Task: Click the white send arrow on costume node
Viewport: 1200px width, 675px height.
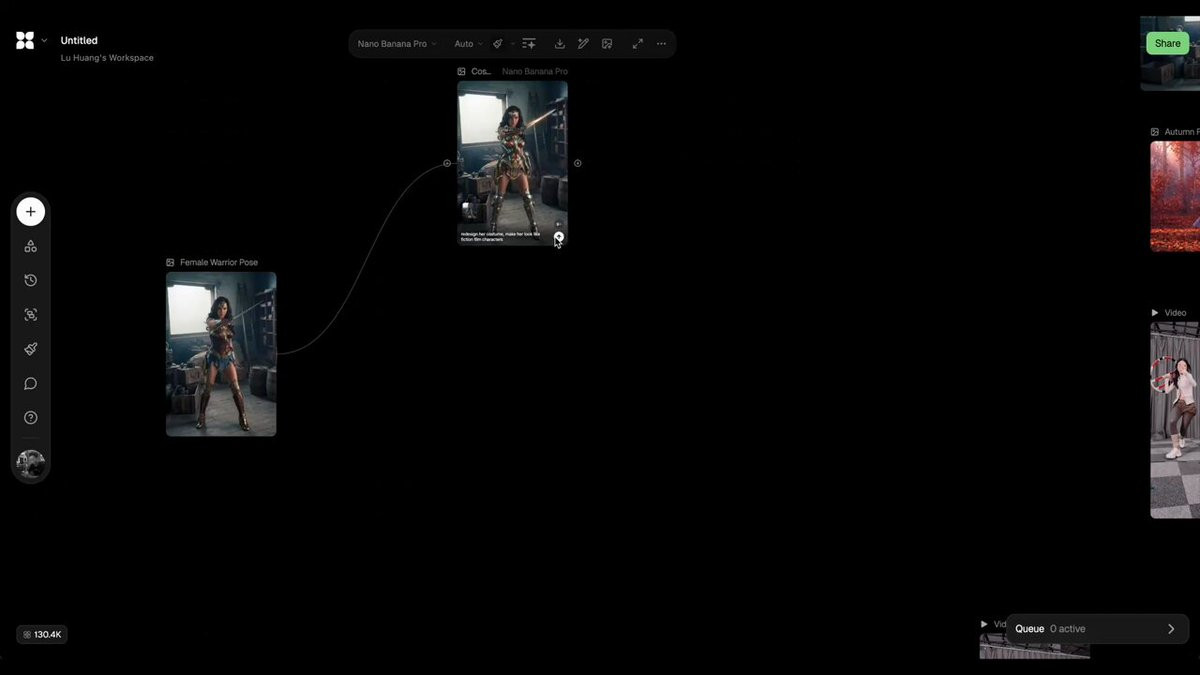Action: (559, 237)
